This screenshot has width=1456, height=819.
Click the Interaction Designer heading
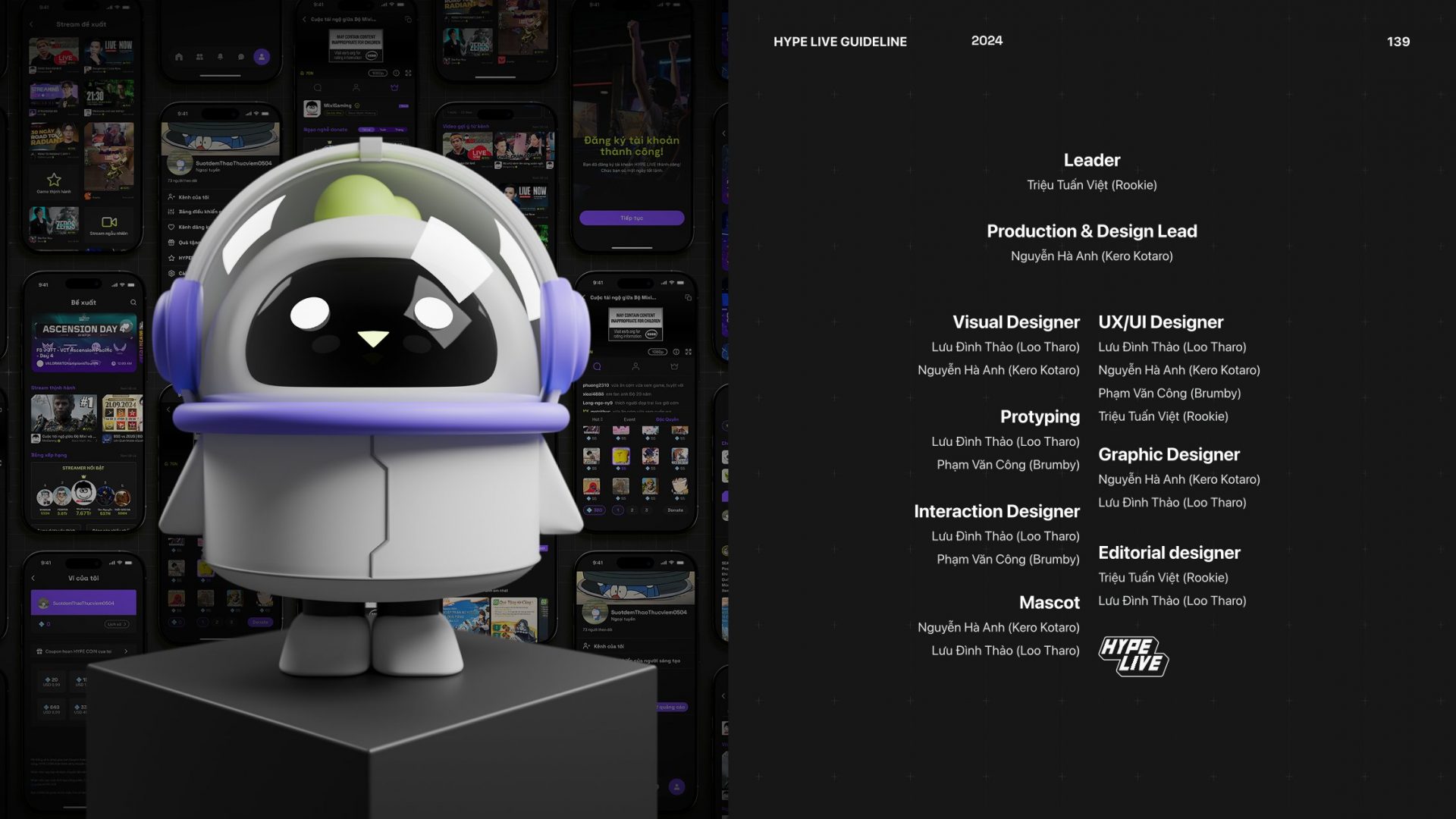(x=996, y=511)
